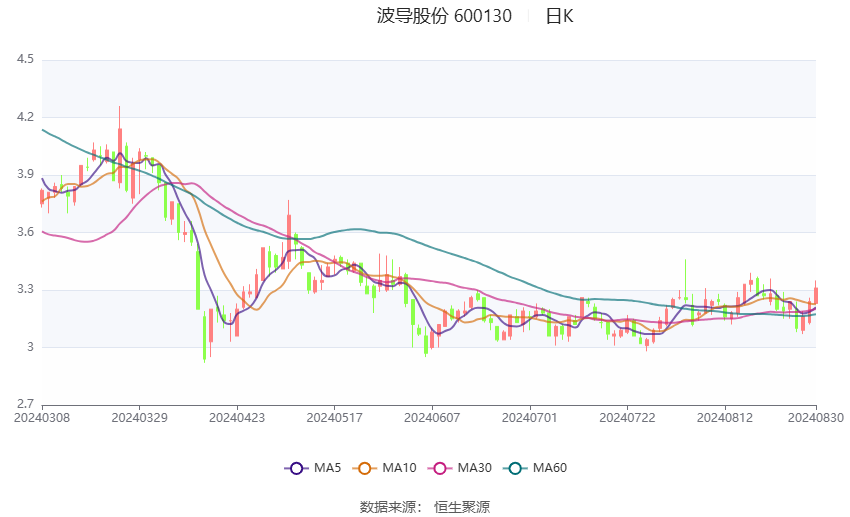Screen dimensions: 850x517
Task: Click the 恒生聚源 data source text
Action: 462,507
